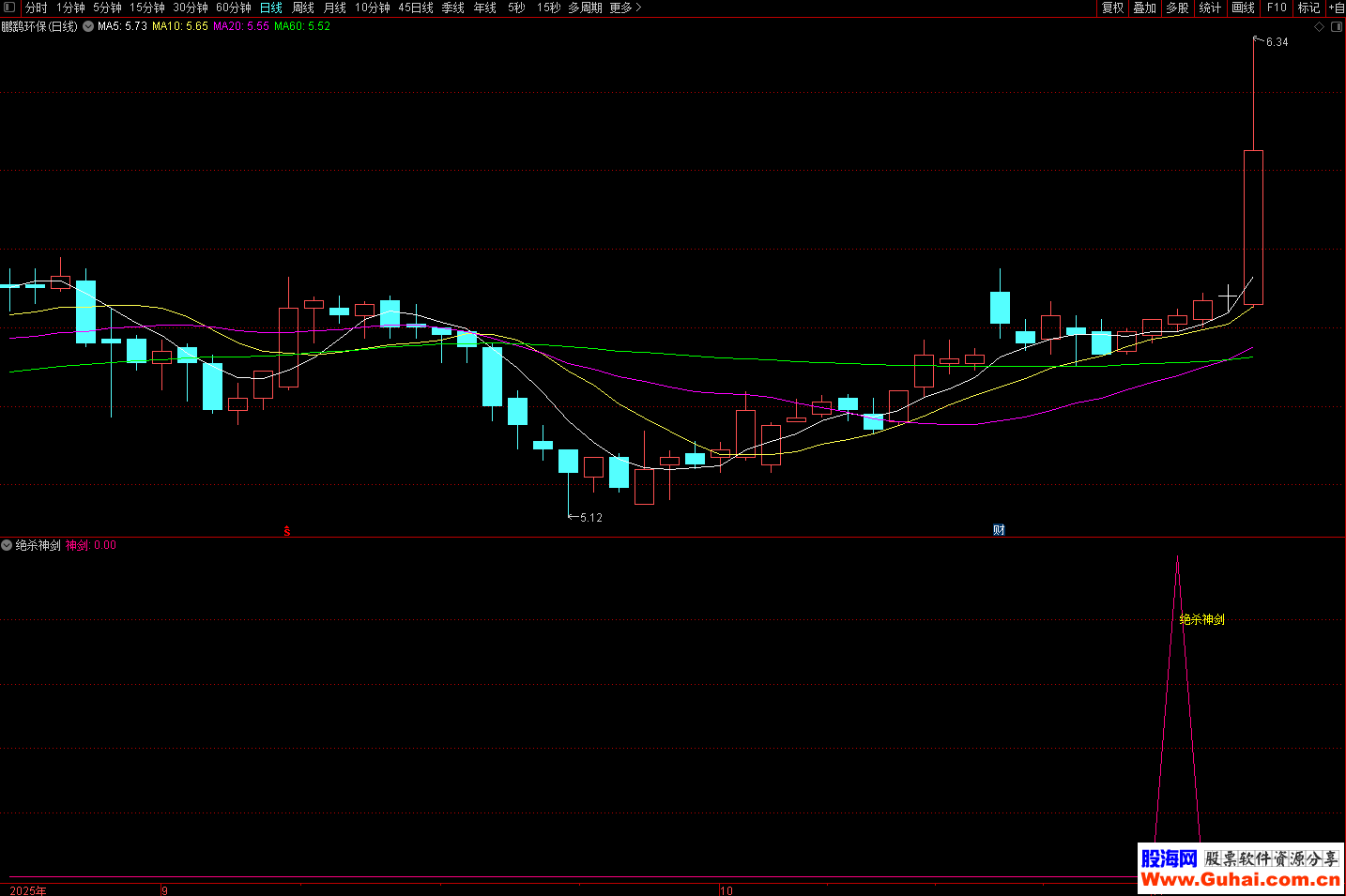Expand the 绝杀神剑 indicator dropdown arrow
This screenshot has width=1346, height=896.
click(7, 545)
